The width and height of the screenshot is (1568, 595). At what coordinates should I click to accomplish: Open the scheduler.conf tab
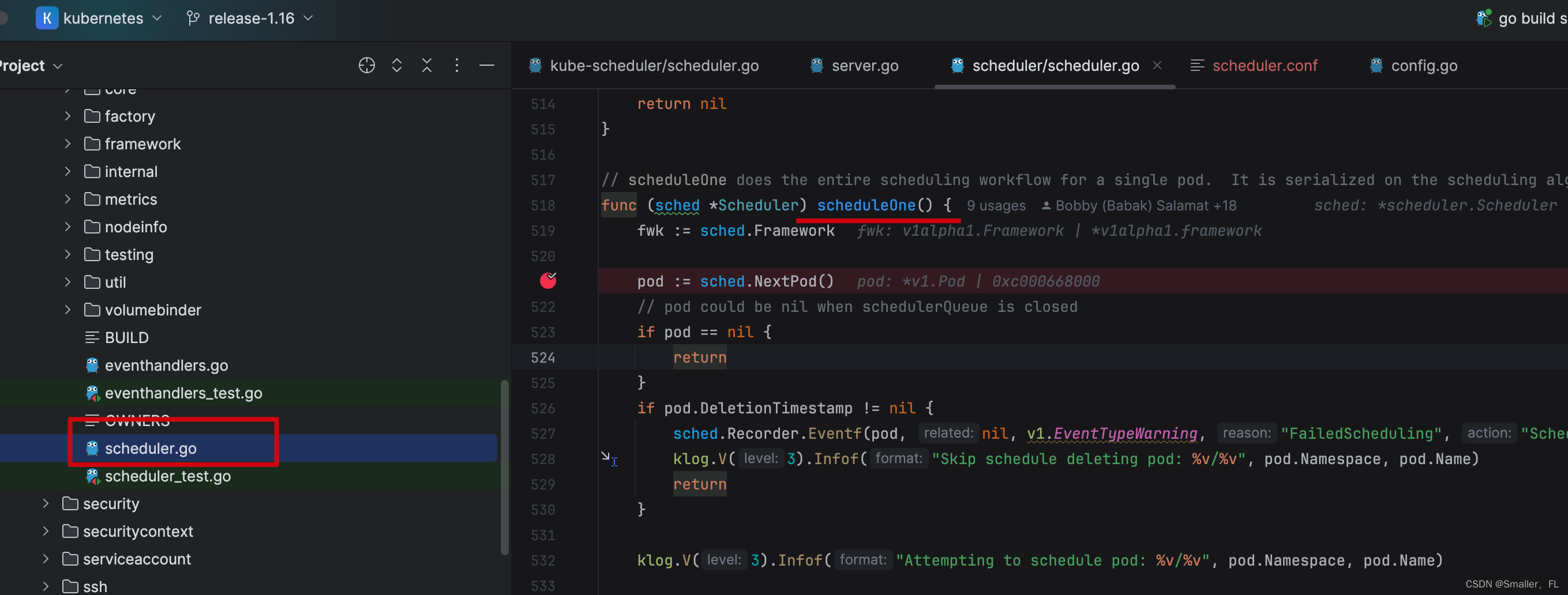coord(1254,65)
